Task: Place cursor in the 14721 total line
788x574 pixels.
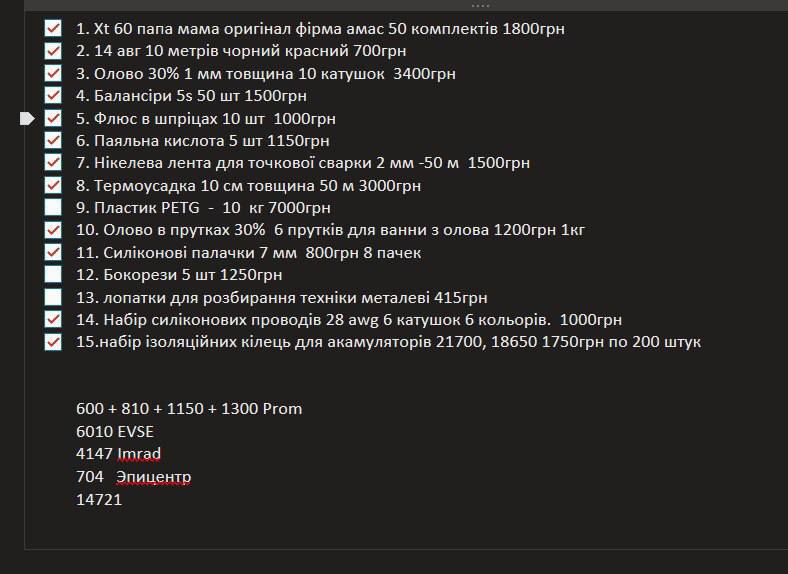Action: [x=99, y=499]
